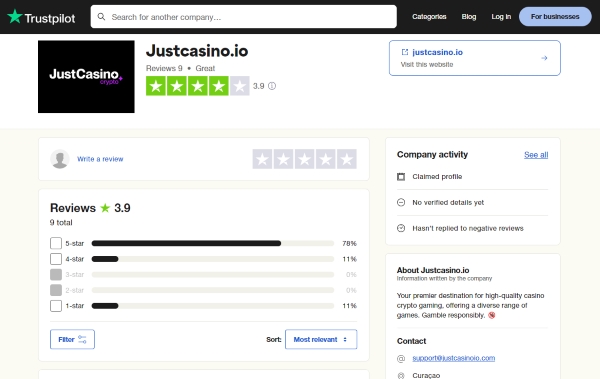The height and width of the screenshot is (379, 600).
Task: Click the 'Hasn't replied to negative reviews' text
Action: (468, 228)
